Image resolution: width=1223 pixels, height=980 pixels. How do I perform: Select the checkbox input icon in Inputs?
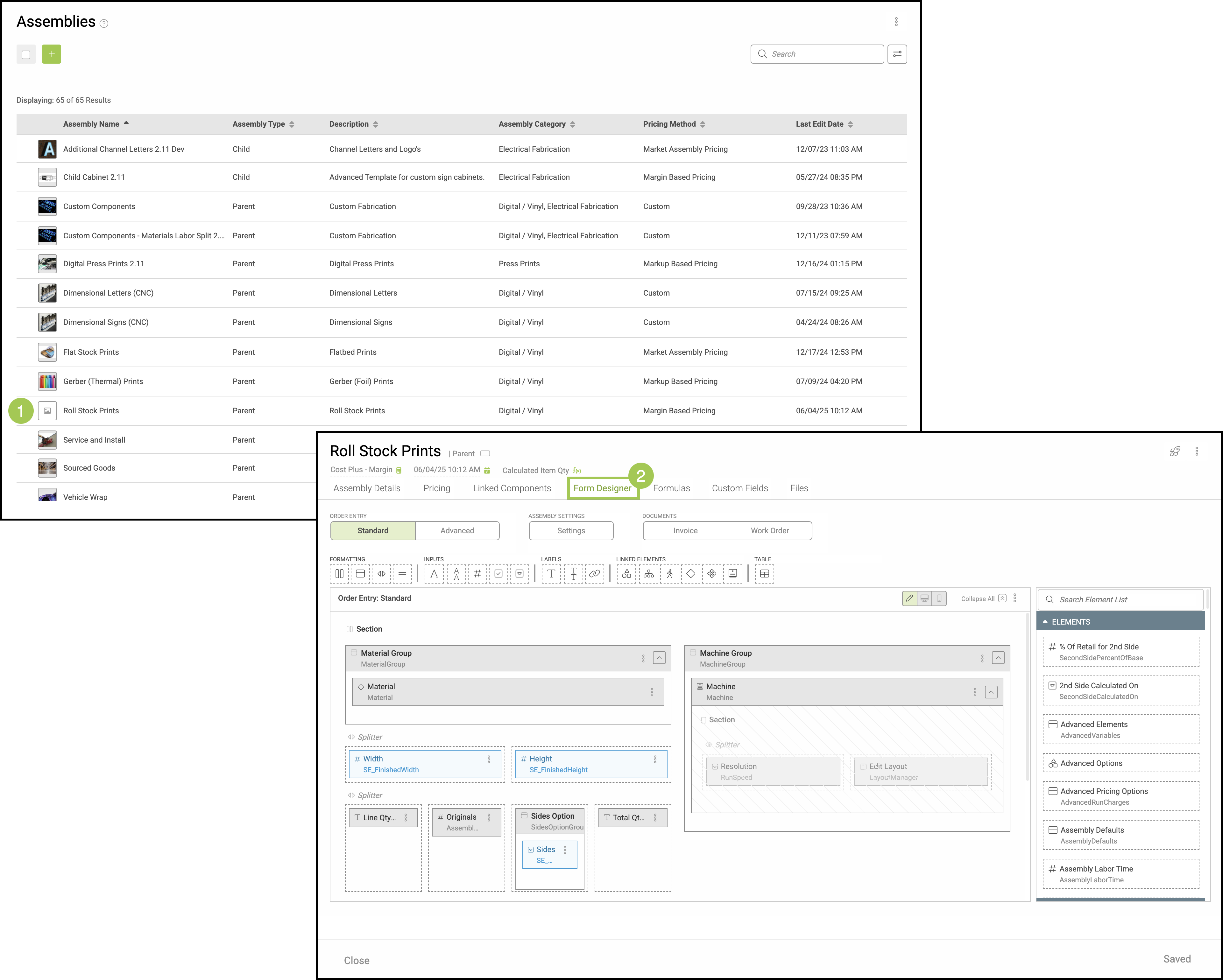(x=498, y=573)
